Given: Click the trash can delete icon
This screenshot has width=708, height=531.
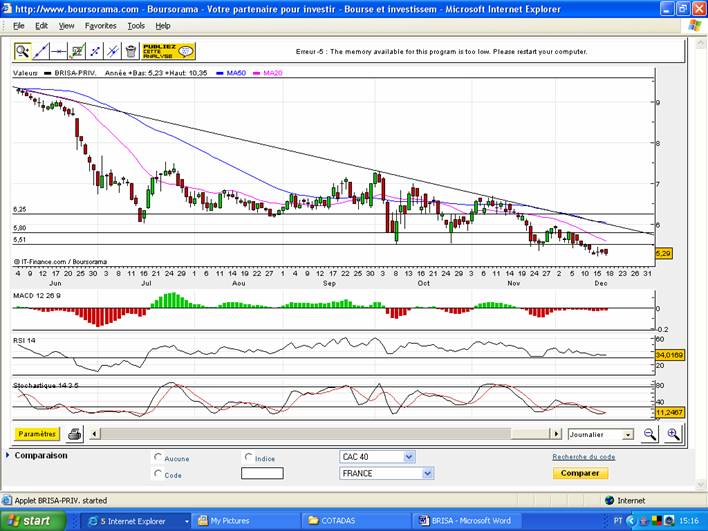Looking at the screenshot, I should (x=131, y=51).
